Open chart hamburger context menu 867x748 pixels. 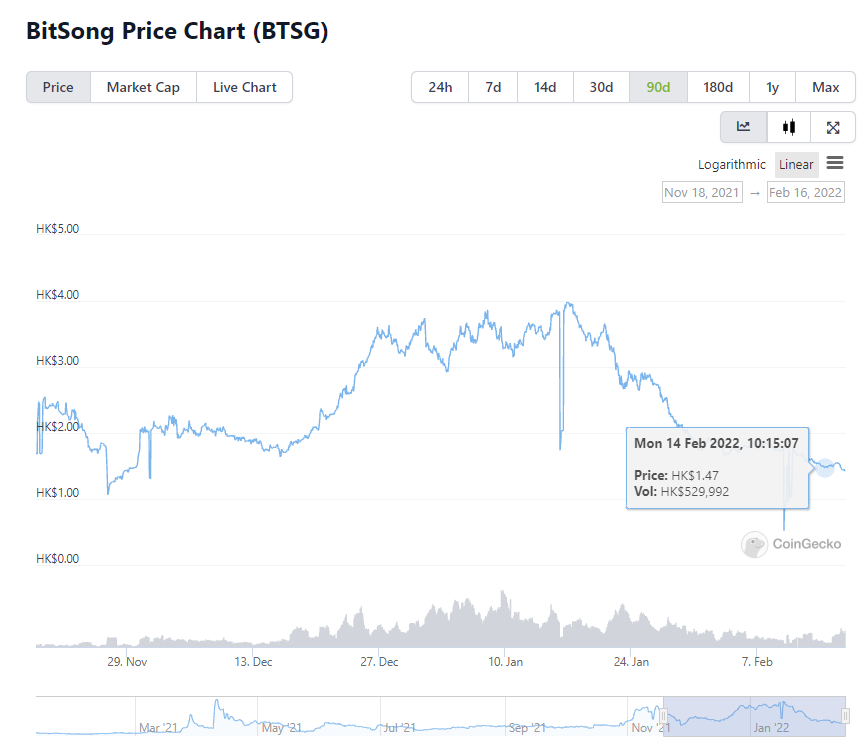coord(835,163)
